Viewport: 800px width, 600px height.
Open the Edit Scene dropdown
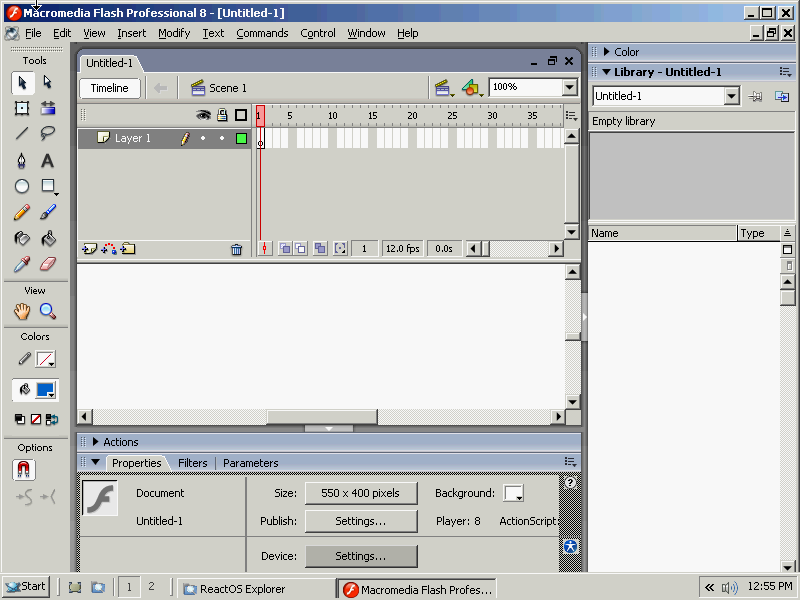click(x=444, y=88)
